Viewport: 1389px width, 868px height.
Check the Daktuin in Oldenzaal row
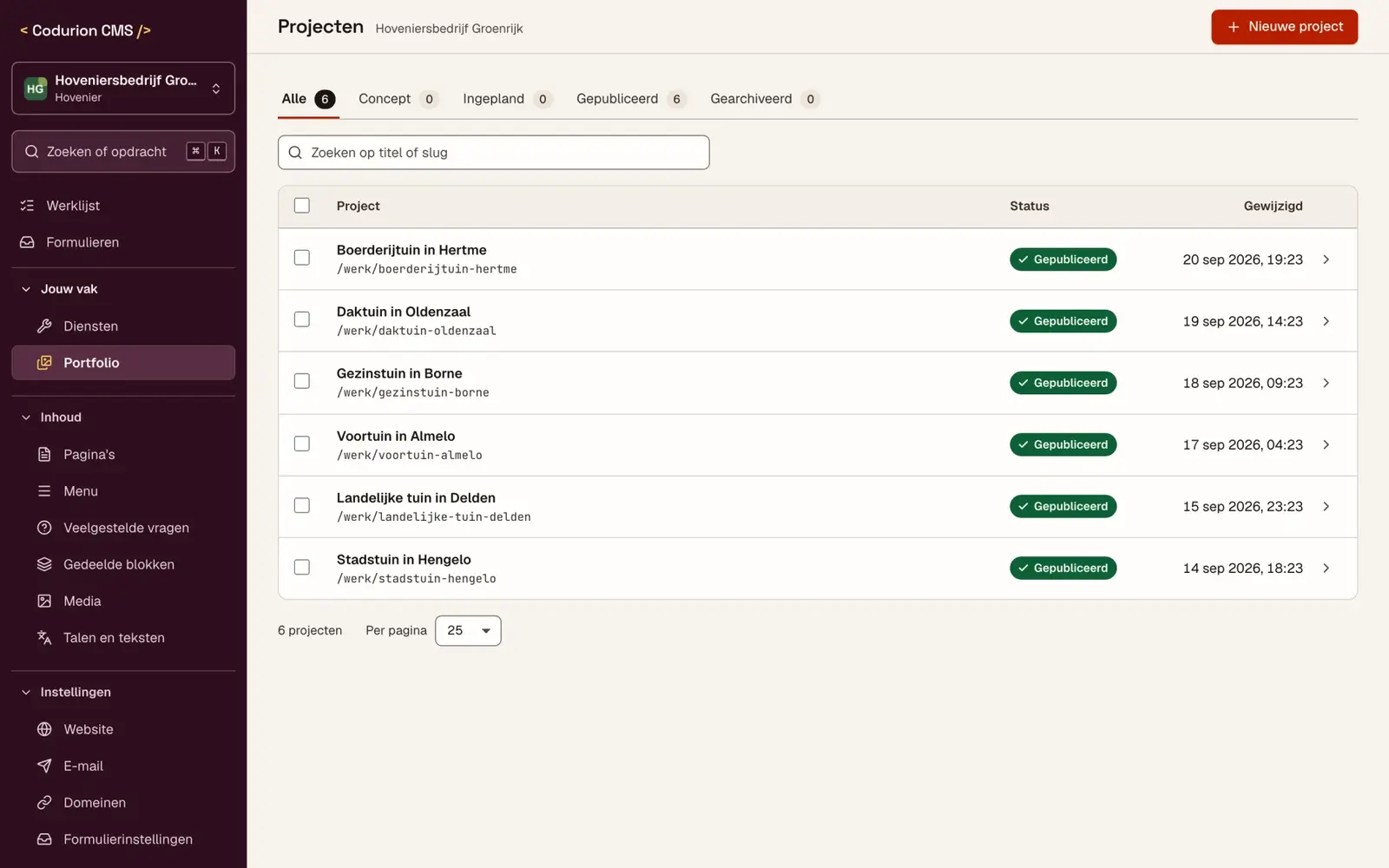pos(302,319)
